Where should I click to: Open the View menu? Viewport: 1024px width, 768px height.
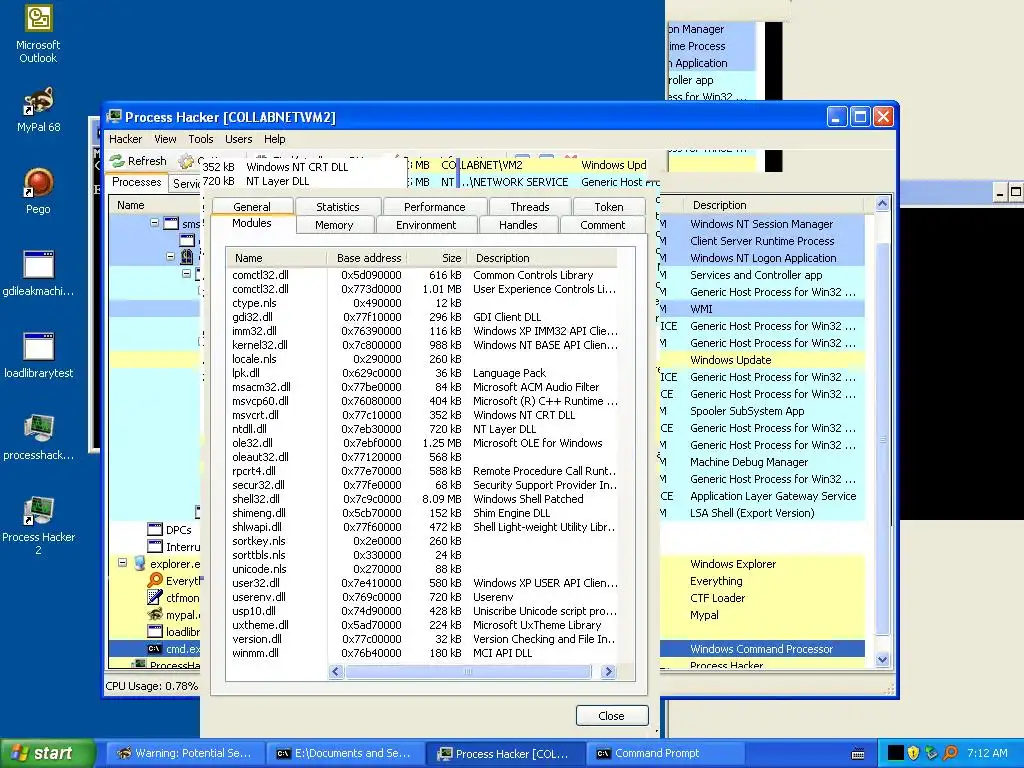165,139
